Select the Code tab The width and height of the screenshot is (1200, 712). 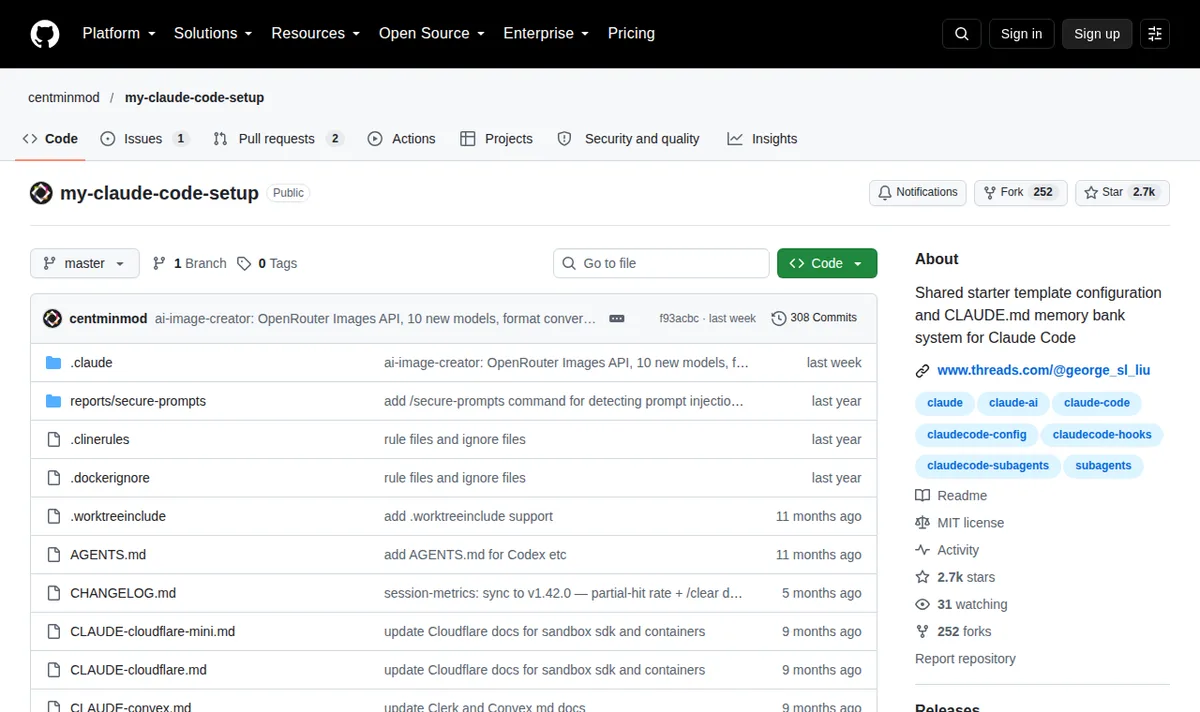50,139
